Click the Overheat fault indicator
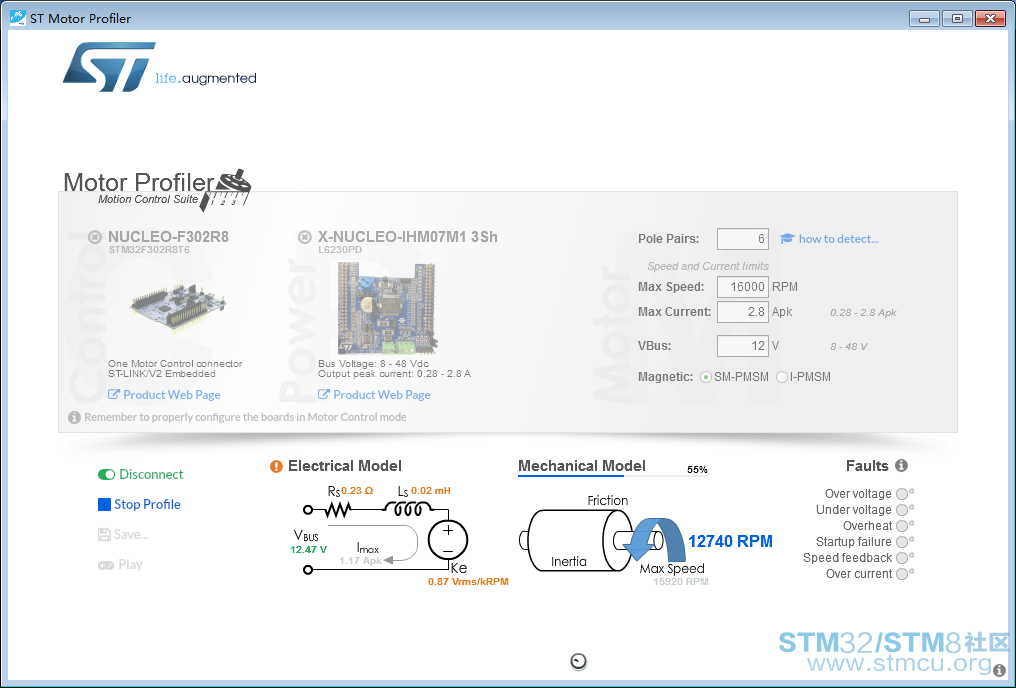 (902, 526)
